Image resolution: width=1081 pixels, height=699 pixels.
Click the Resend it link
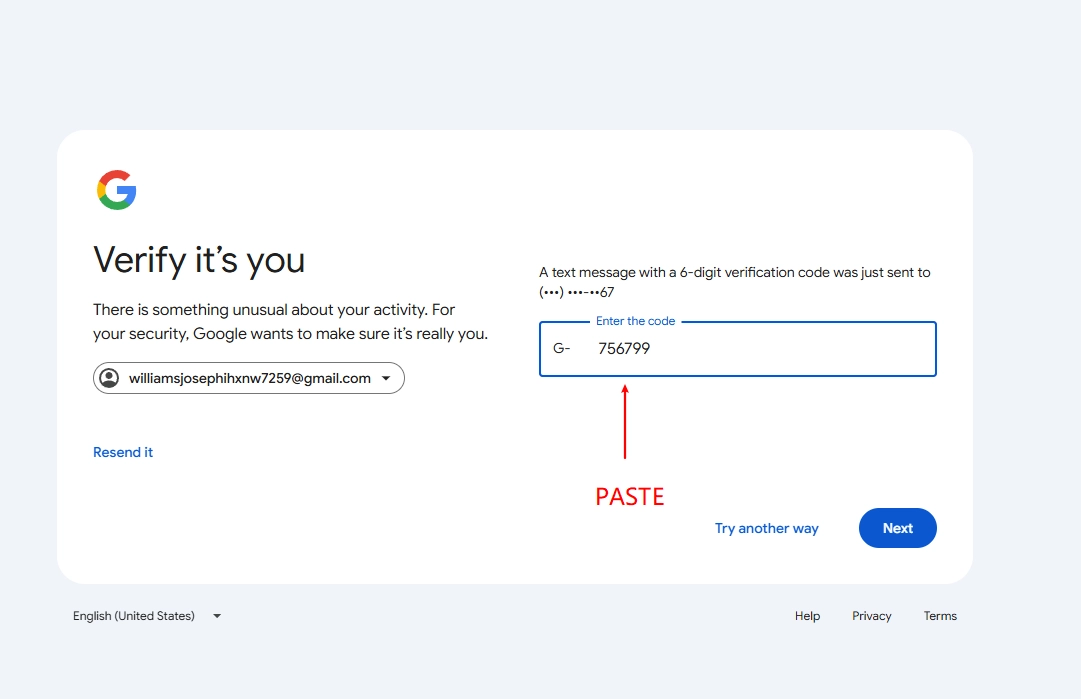[x=123, y=452]
